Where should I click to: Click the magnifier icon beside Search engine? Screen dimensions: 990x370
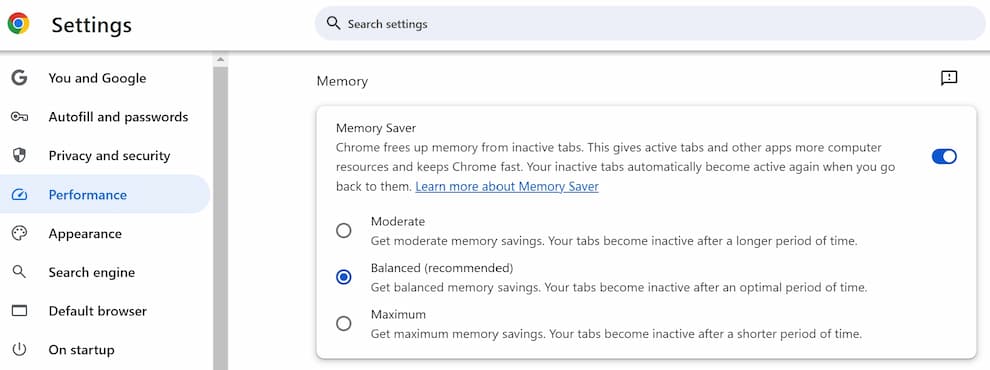coord(20,272)
